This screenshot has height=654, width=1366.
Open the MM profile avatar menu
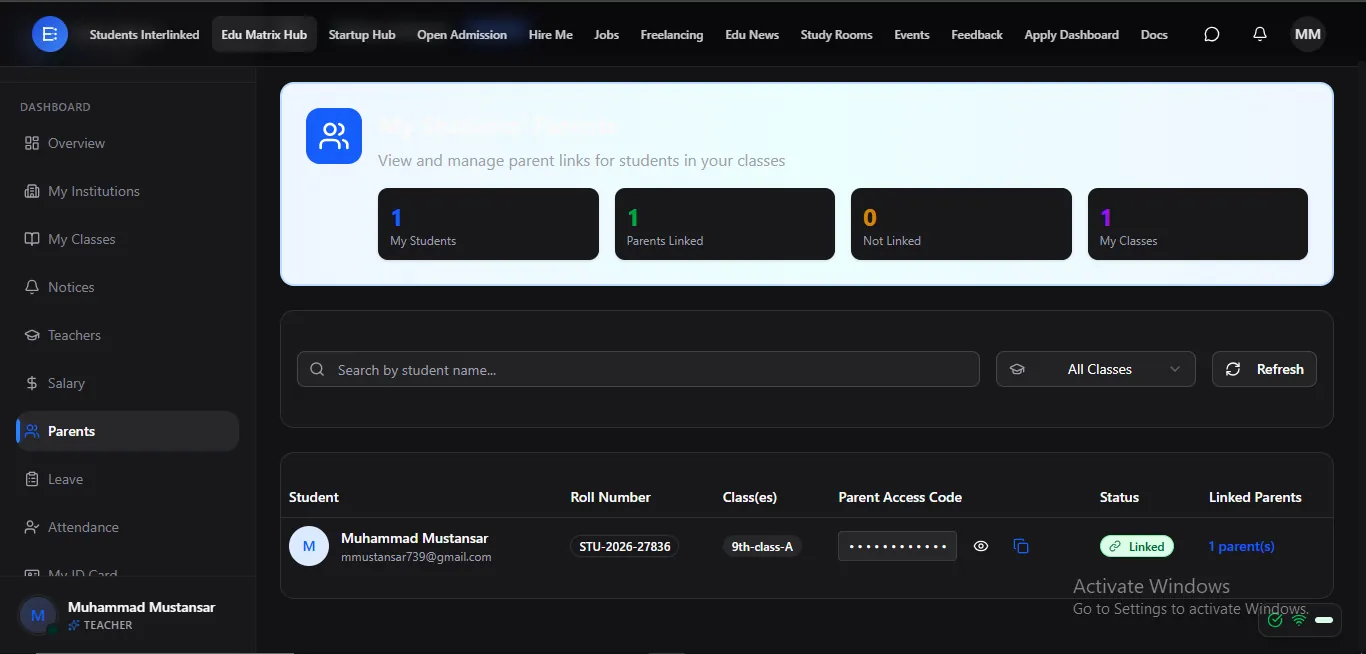[x=1308, y=34]
